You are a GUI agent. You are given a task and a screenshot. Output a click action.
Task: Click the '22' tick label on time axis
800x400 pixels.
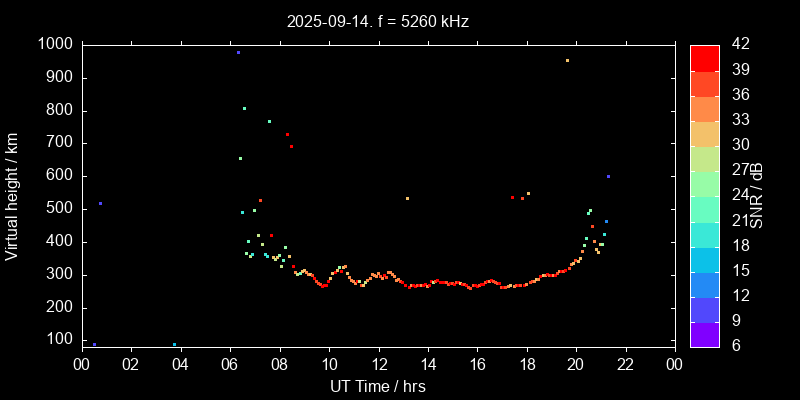click(x=625, y=364)
